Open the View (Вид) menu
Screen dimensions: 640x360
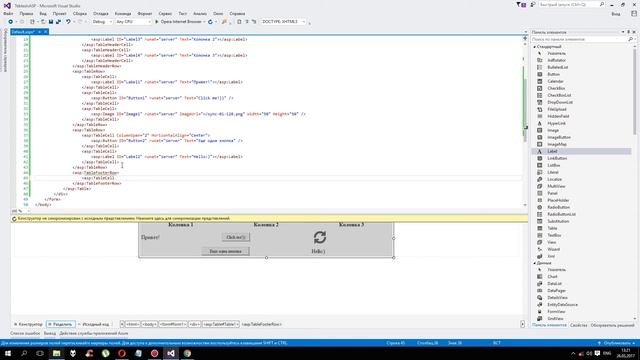pos(43,13)
